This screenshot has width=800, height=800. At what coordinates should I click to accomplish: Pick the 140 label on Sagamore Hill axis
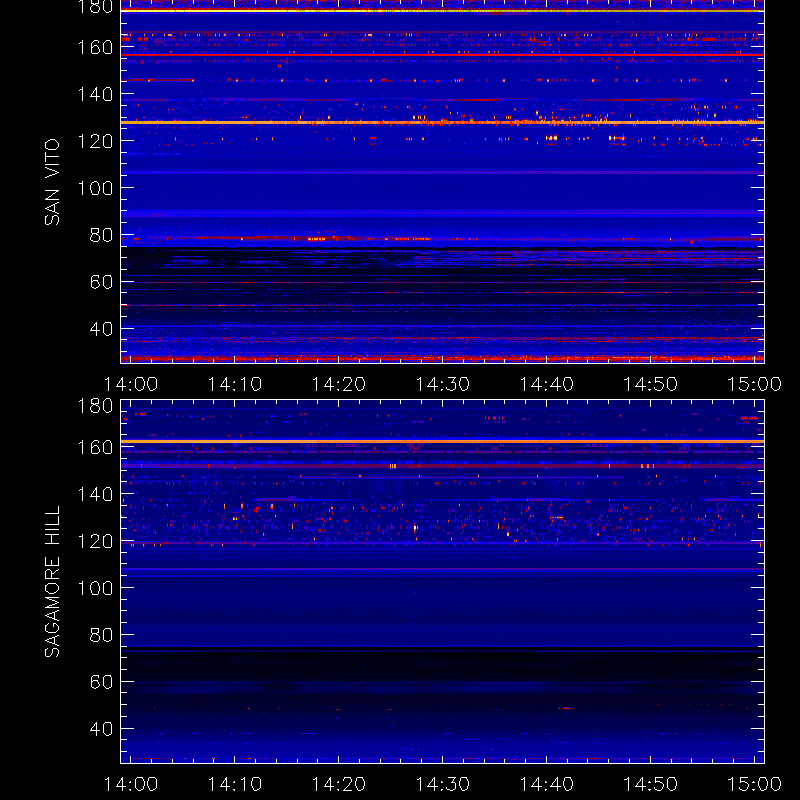(95, 494)
